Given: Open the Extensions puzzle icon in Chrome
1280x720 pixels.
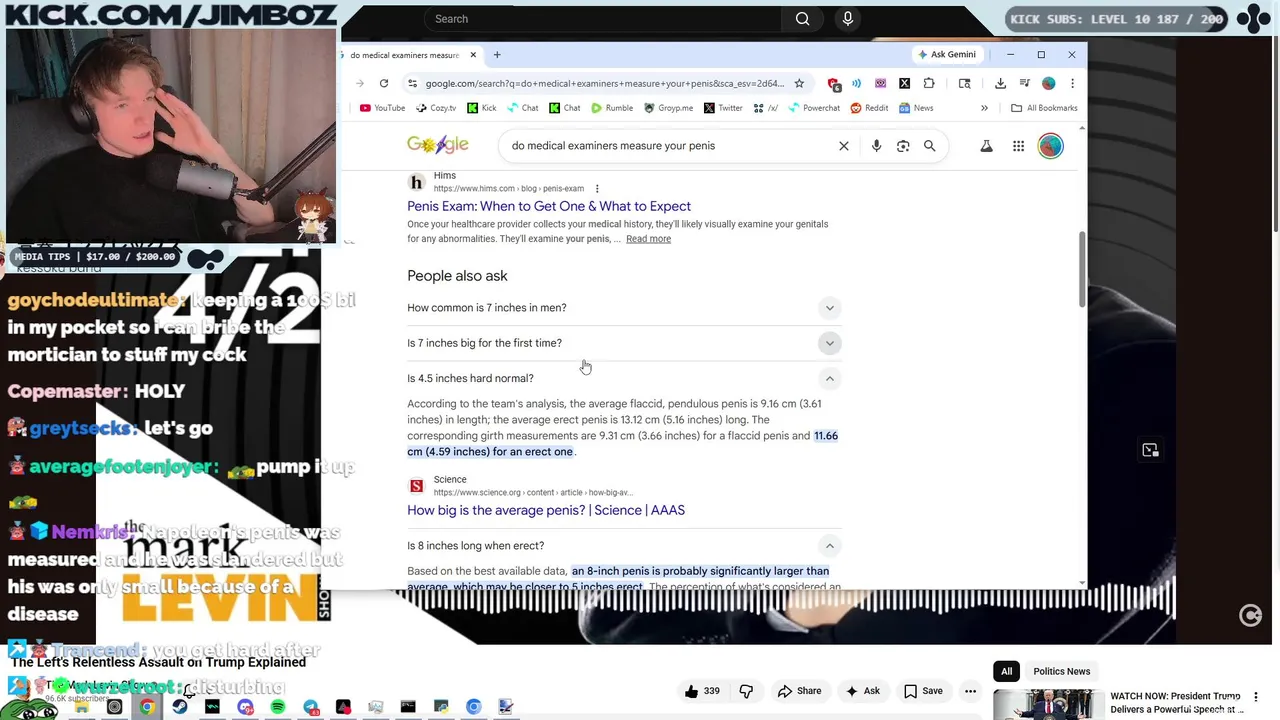Looking at the screenshot, I should [929, 83].
